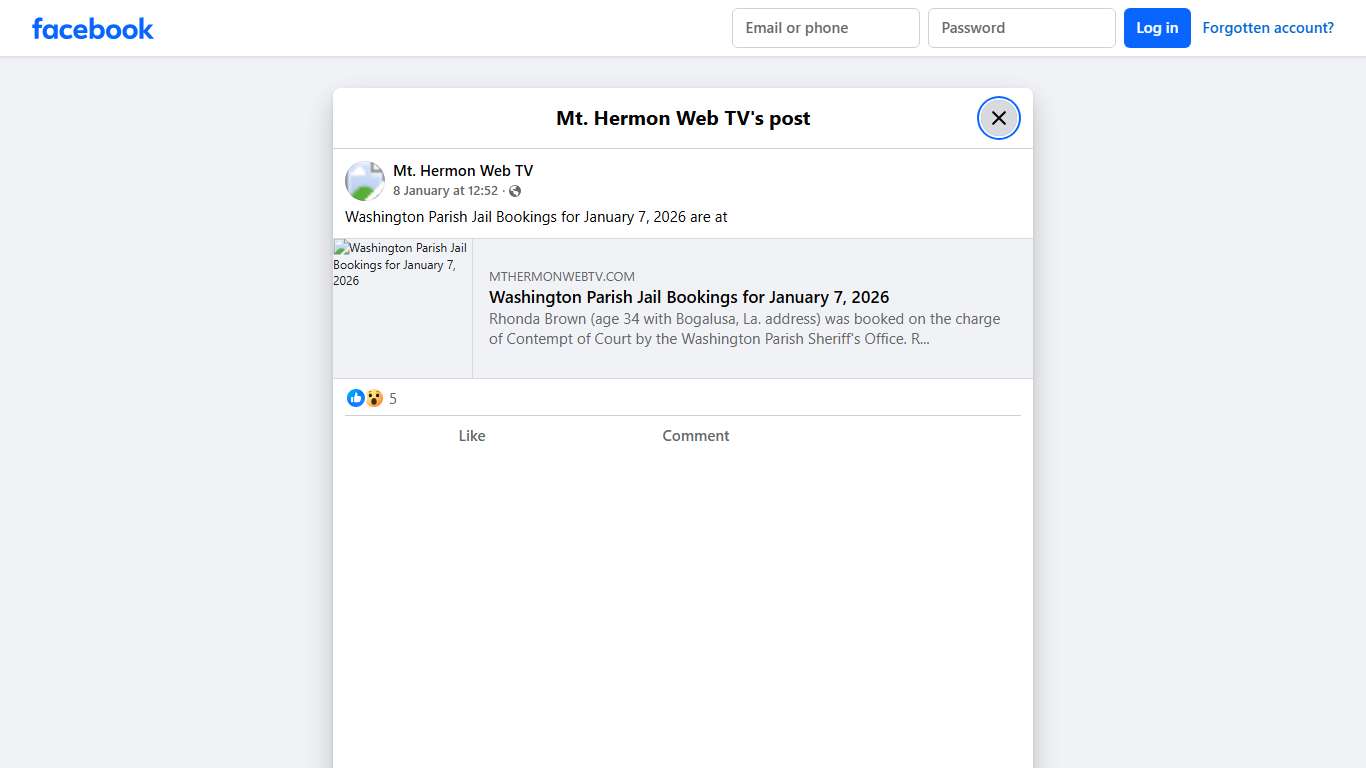1366x768 pixels.
Task: Focus the Email or phone field
Action: click(x=825, y=28)
